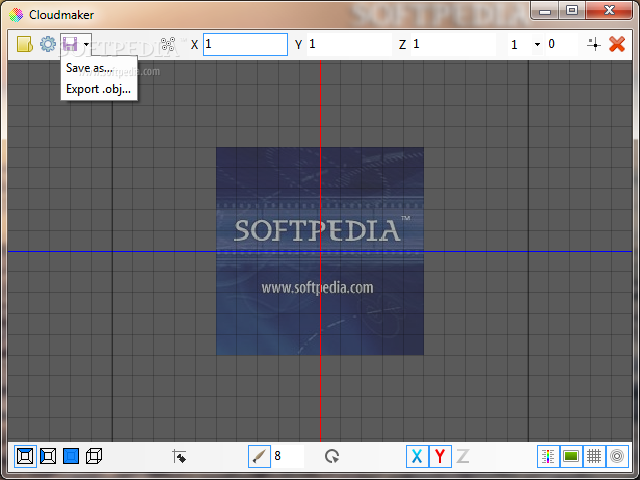Open the combo box showing 1

tap(526, 44)
